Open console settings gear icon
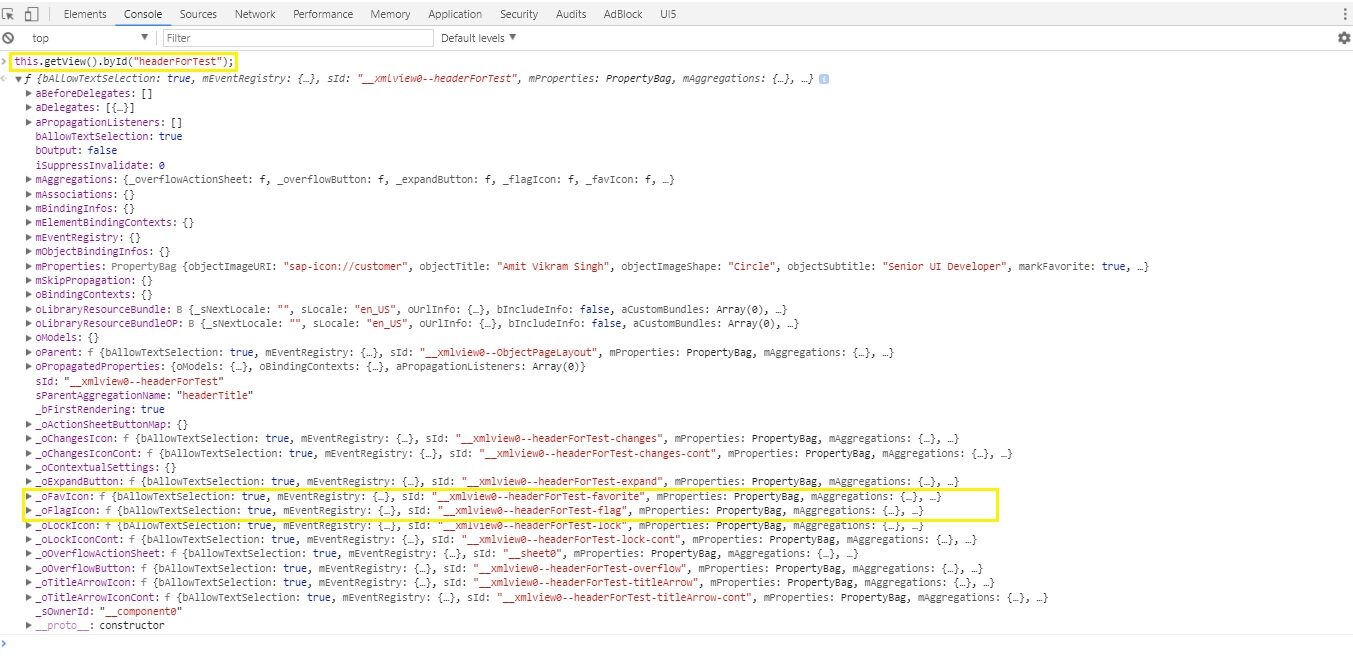Viewport: 1353px width, 669px height. tap(1343, 38)
